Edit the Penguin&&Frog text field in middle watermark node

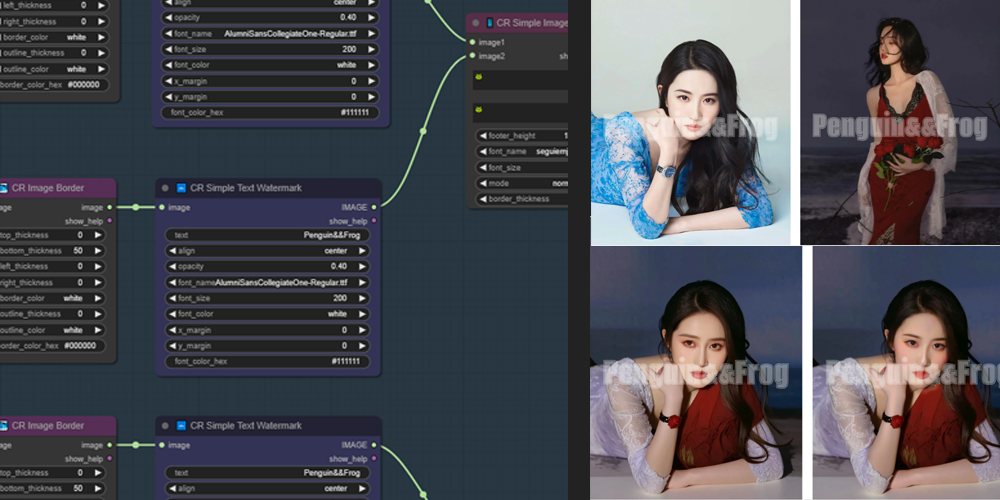point(267,235)
